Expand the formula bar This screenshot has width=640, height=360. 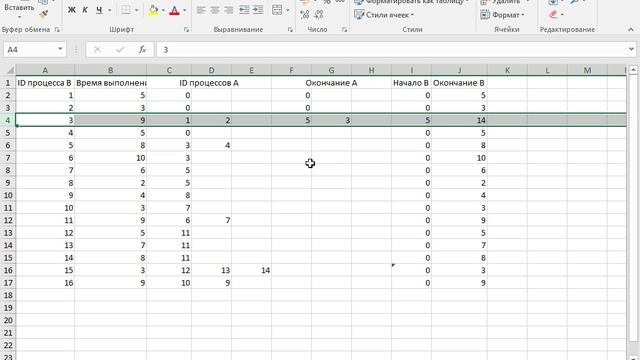pyautogui.click(x=631, y=49)
